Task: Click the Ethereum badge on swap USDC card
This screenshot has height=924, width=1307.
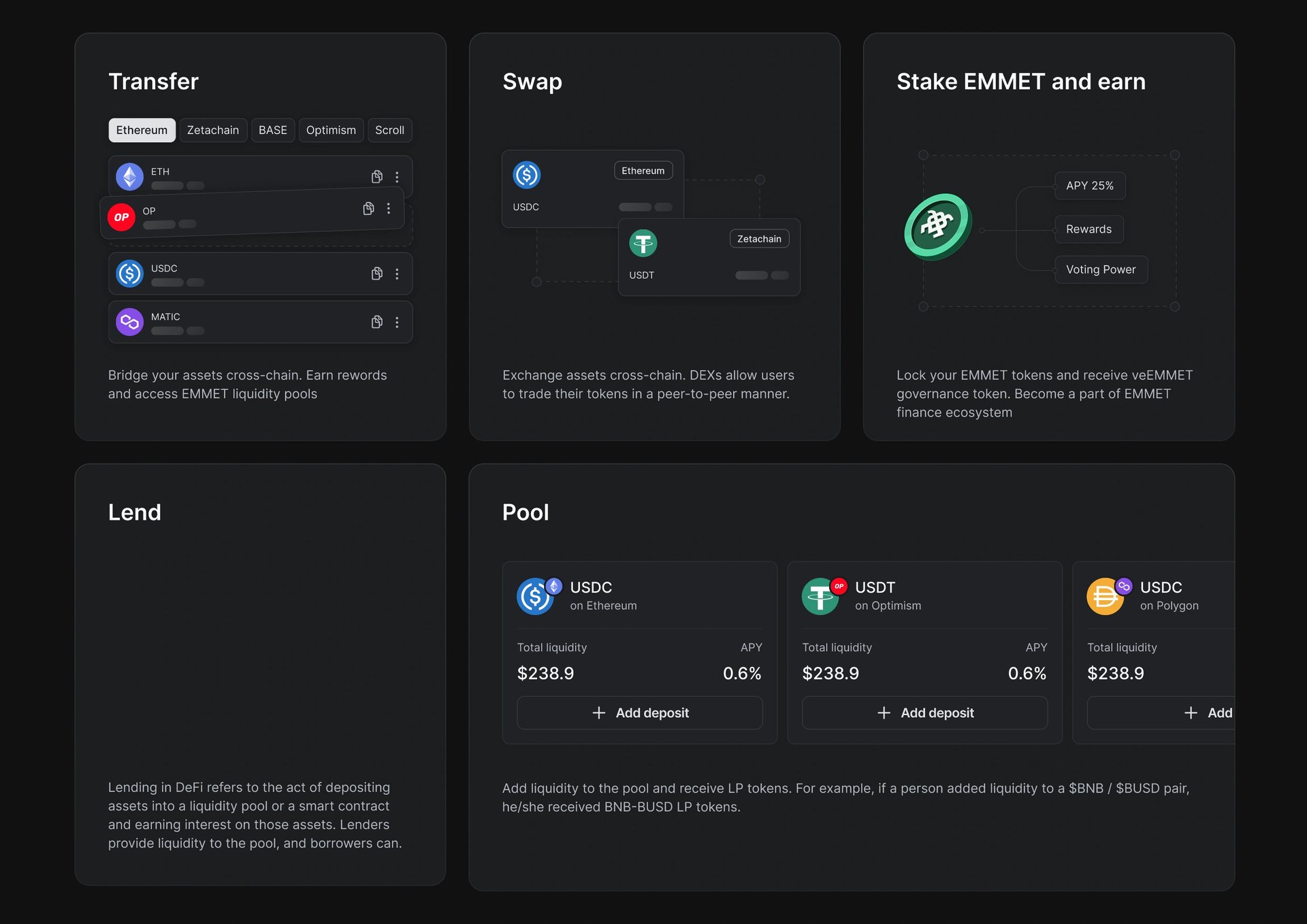Action: pos(643,171)
